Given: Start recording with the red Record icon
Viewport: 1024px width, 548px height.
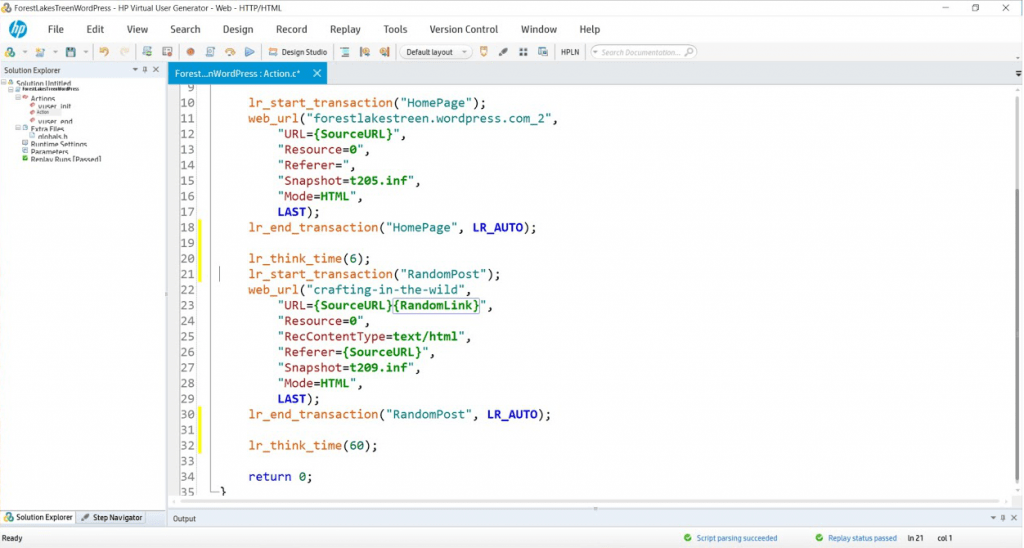Looking at the screenshot, I should 191,52.
